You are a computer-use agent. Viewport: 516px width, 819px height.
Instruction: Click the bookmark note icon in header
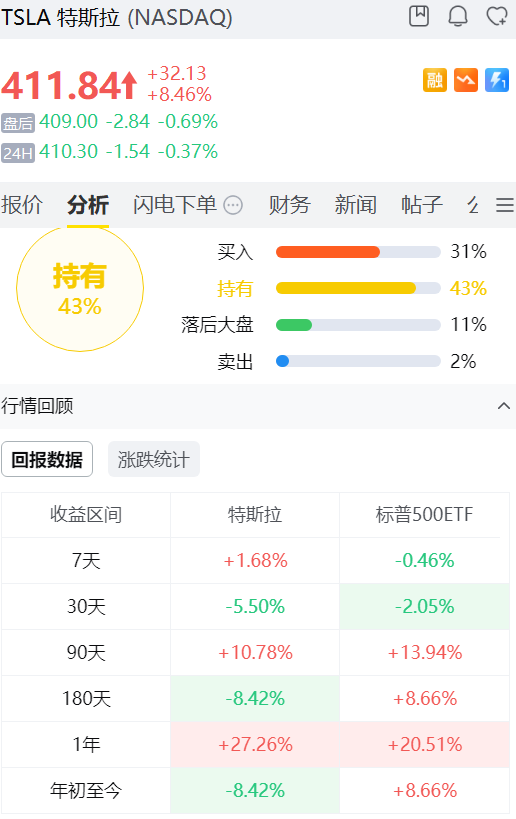coord(419,16)
